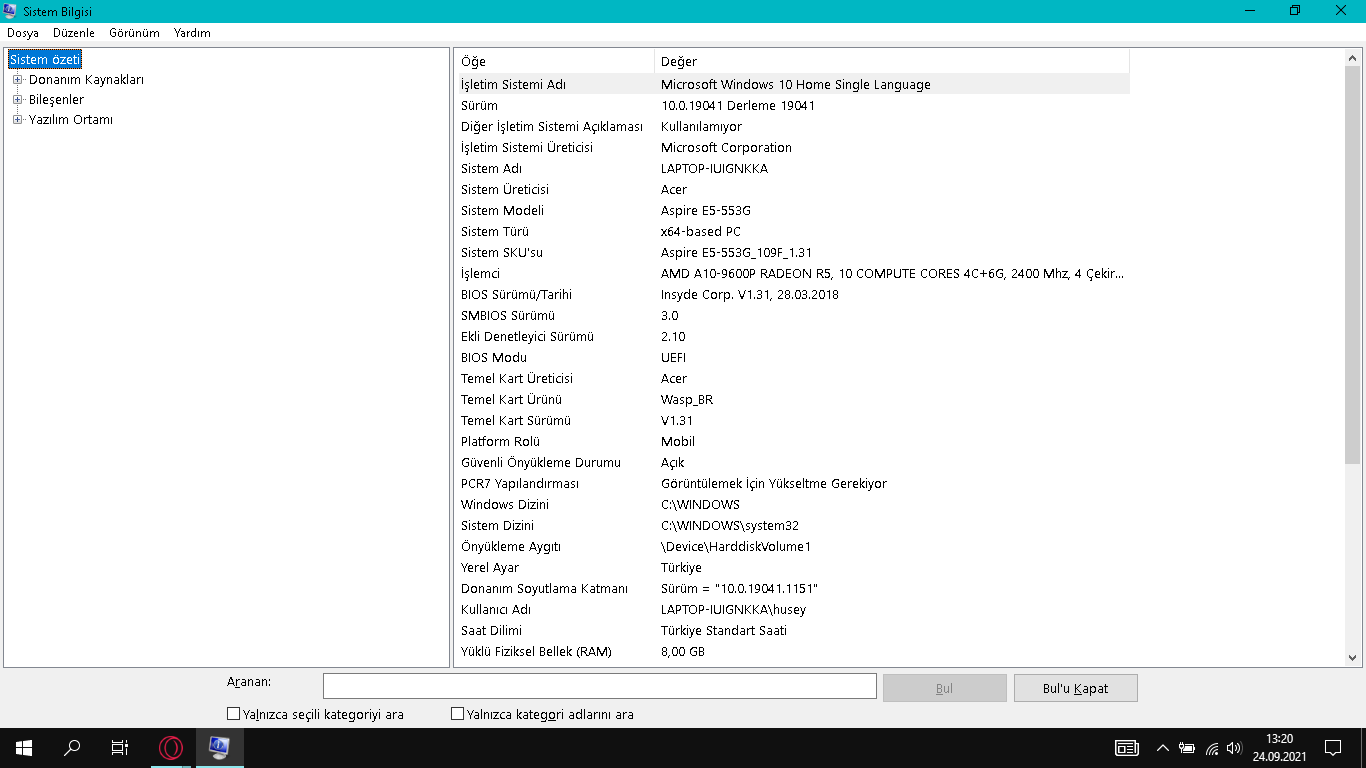Open the Düzenle menu

[x=74, y=33]
